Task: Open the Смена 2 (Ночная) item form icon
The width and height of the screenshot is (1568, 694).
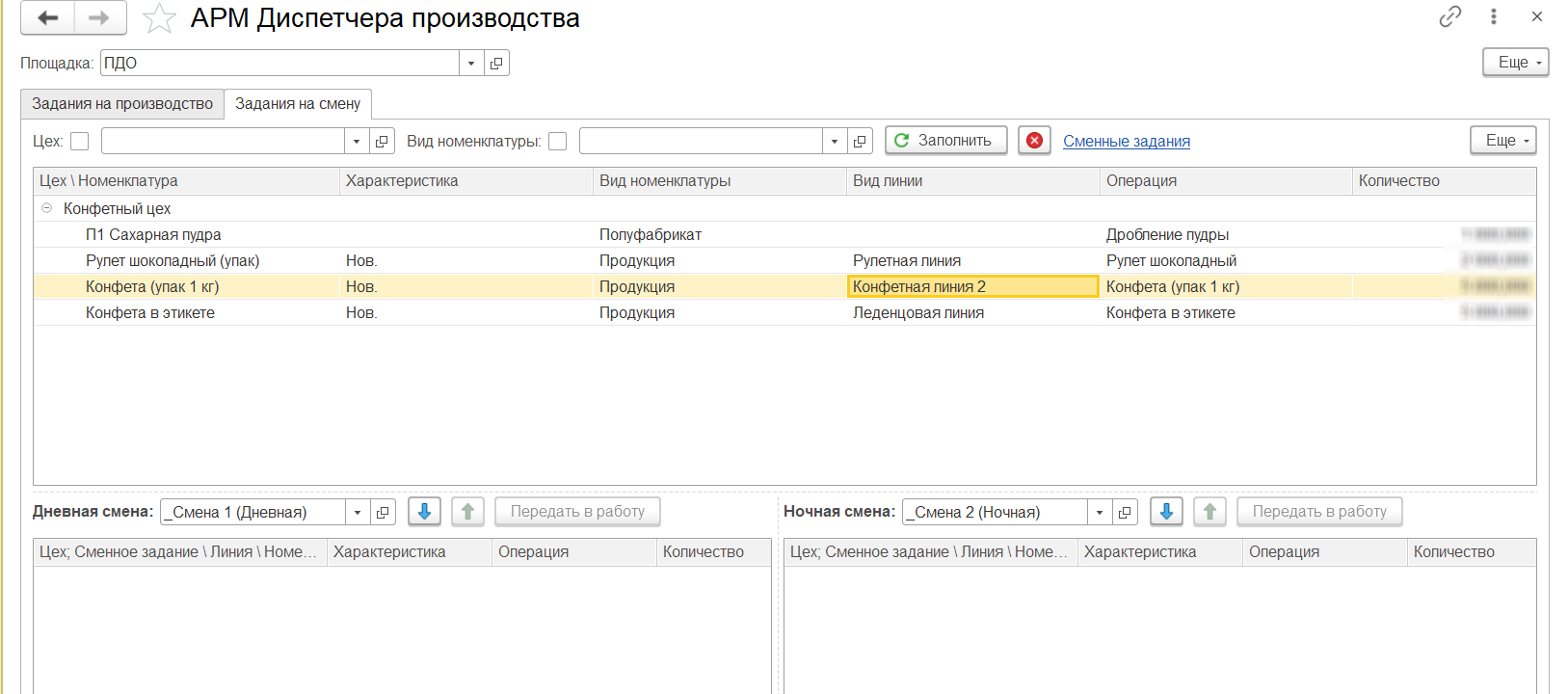Action: (1125, 513)
